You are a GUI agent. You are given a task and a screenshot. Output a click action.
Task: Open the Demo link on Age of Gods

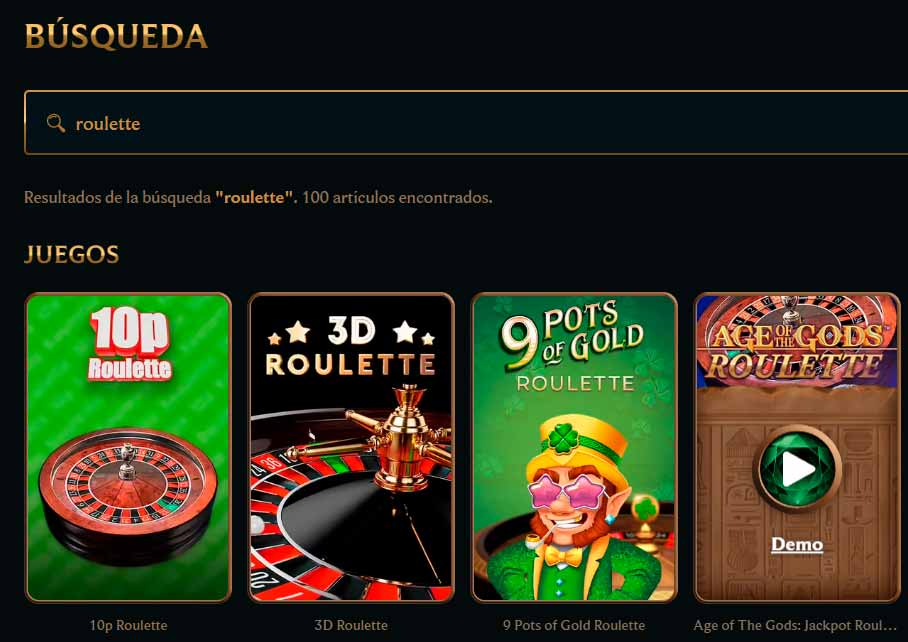click(797, 545)
